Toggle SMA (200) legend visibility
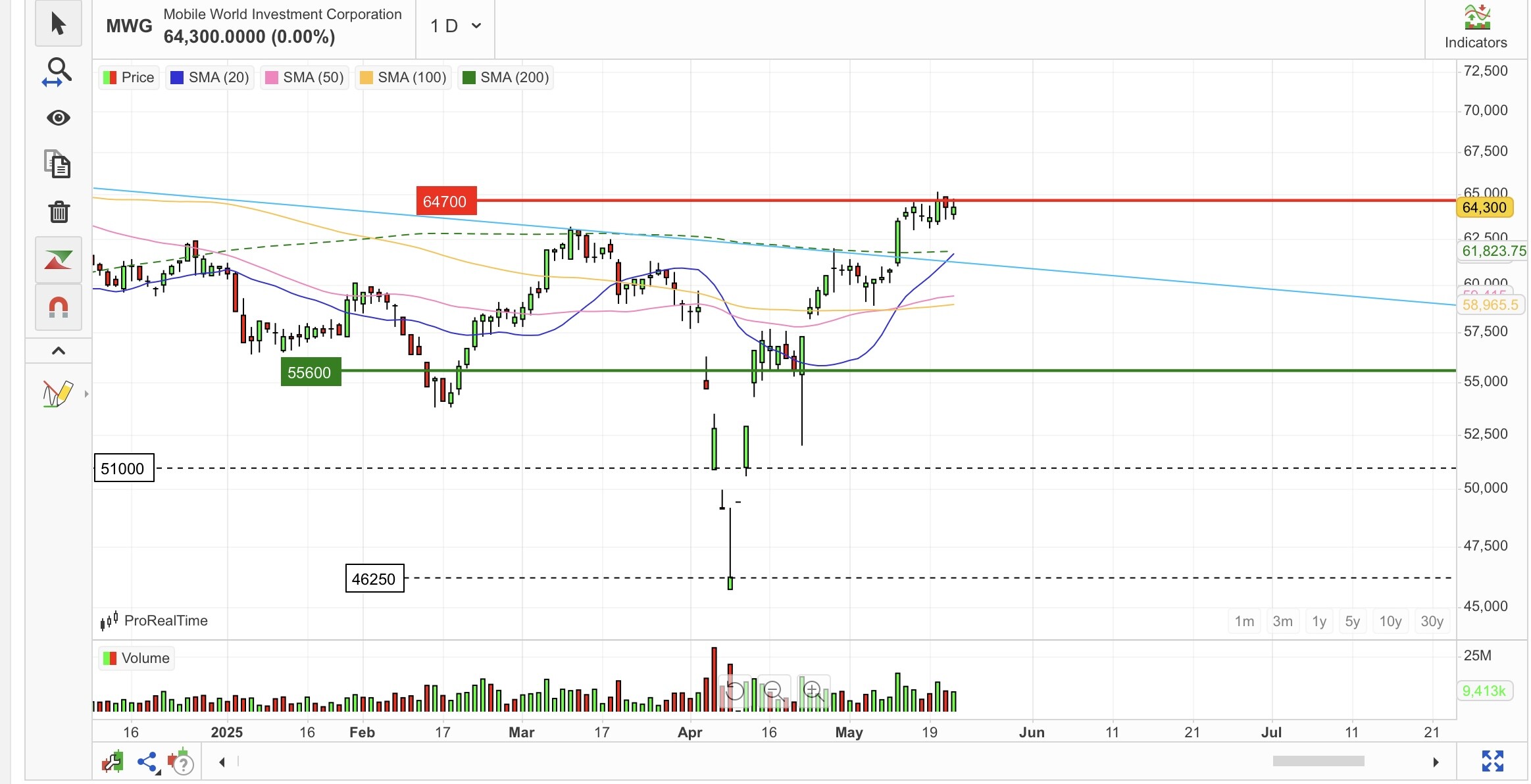This screenshot has height=784, width=1531. pos(505,78)
